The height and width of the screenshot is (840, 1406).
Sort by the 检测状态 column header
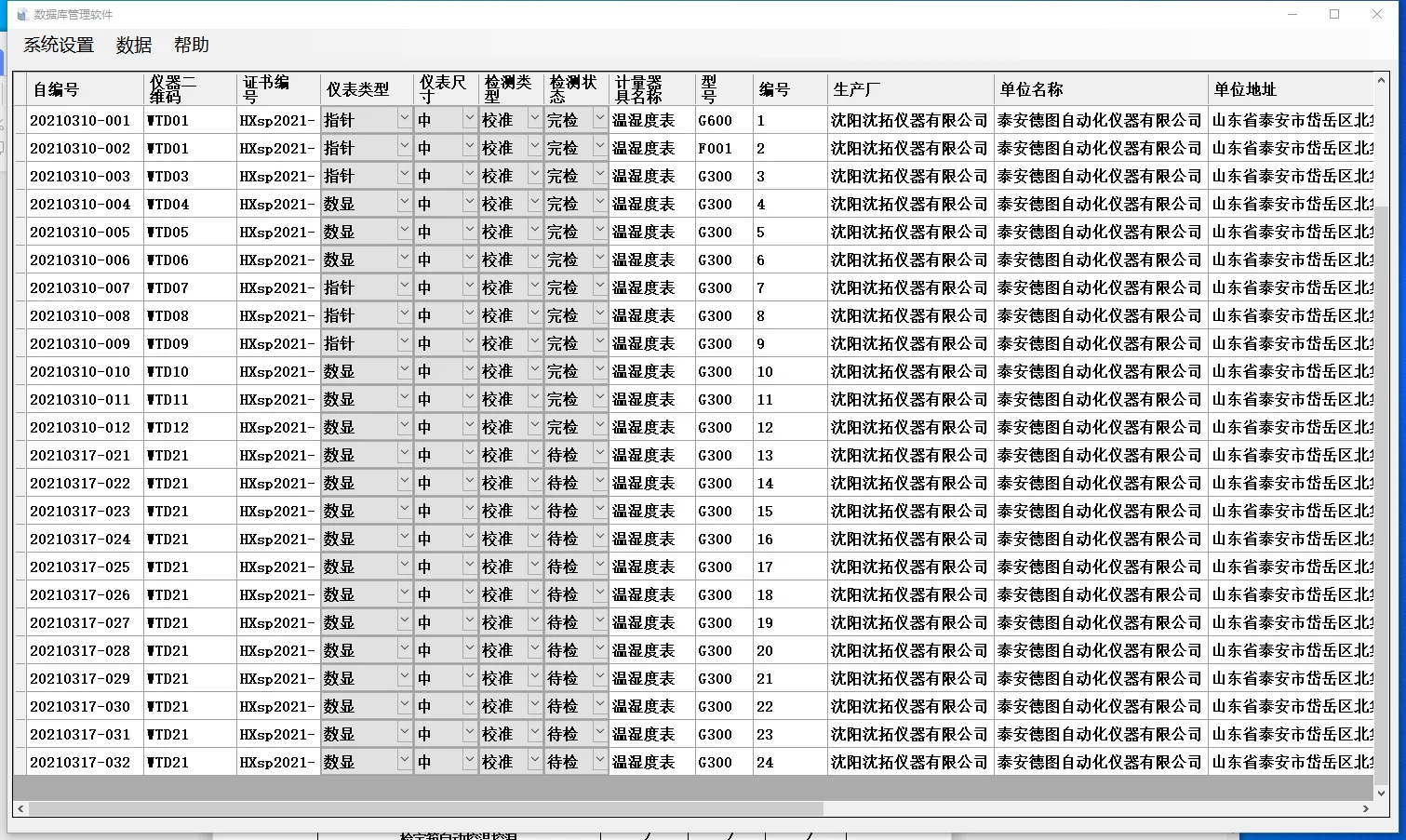[x=577, y=89]
